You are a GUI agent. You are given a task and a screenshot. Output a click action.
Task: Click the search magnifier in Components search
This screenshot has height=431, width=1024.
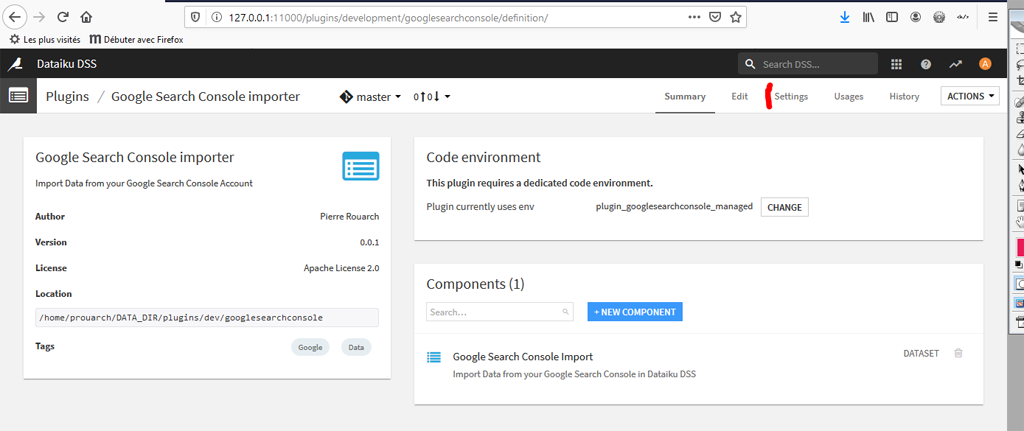[x=566, y=312]
